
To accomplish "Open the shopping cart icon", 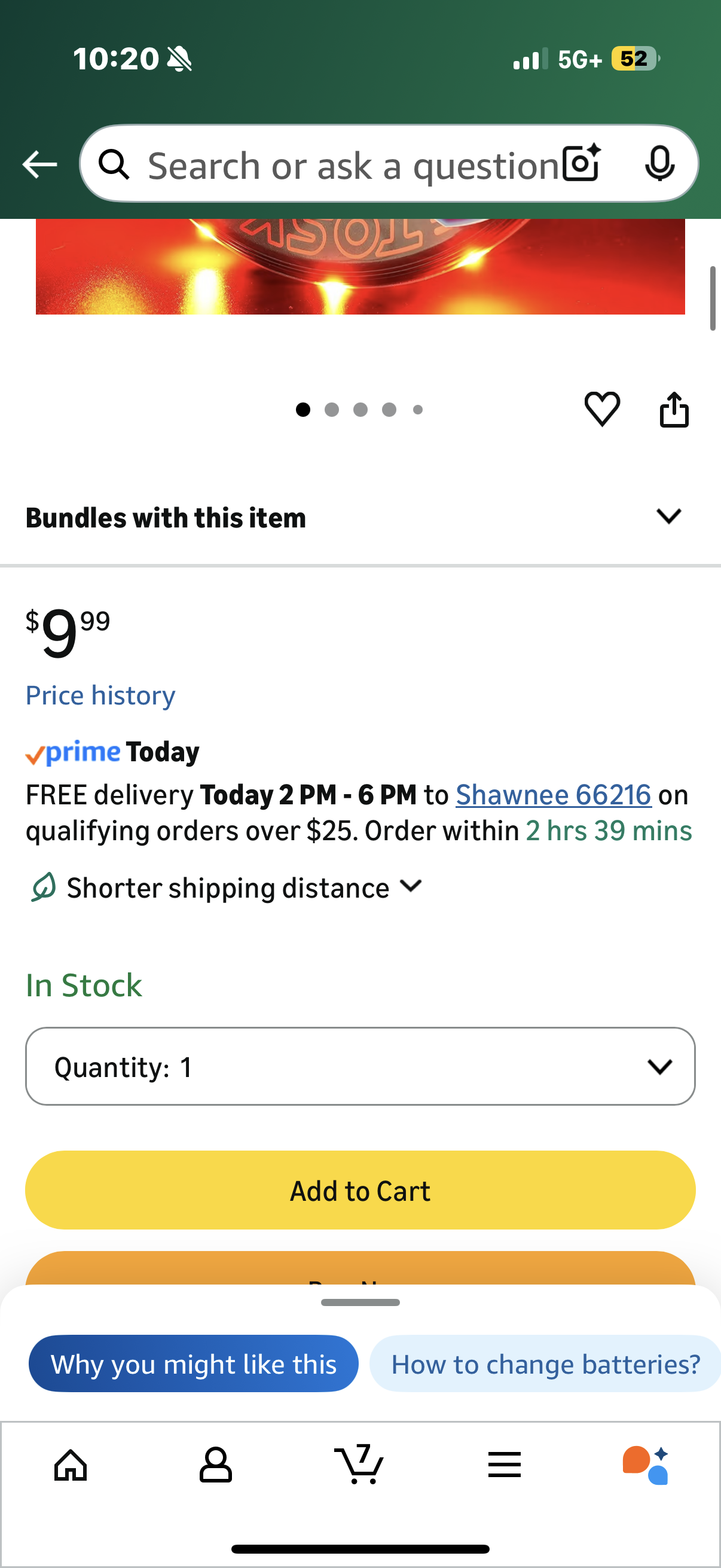I will pyautogui.click(x=359, y=1465).
